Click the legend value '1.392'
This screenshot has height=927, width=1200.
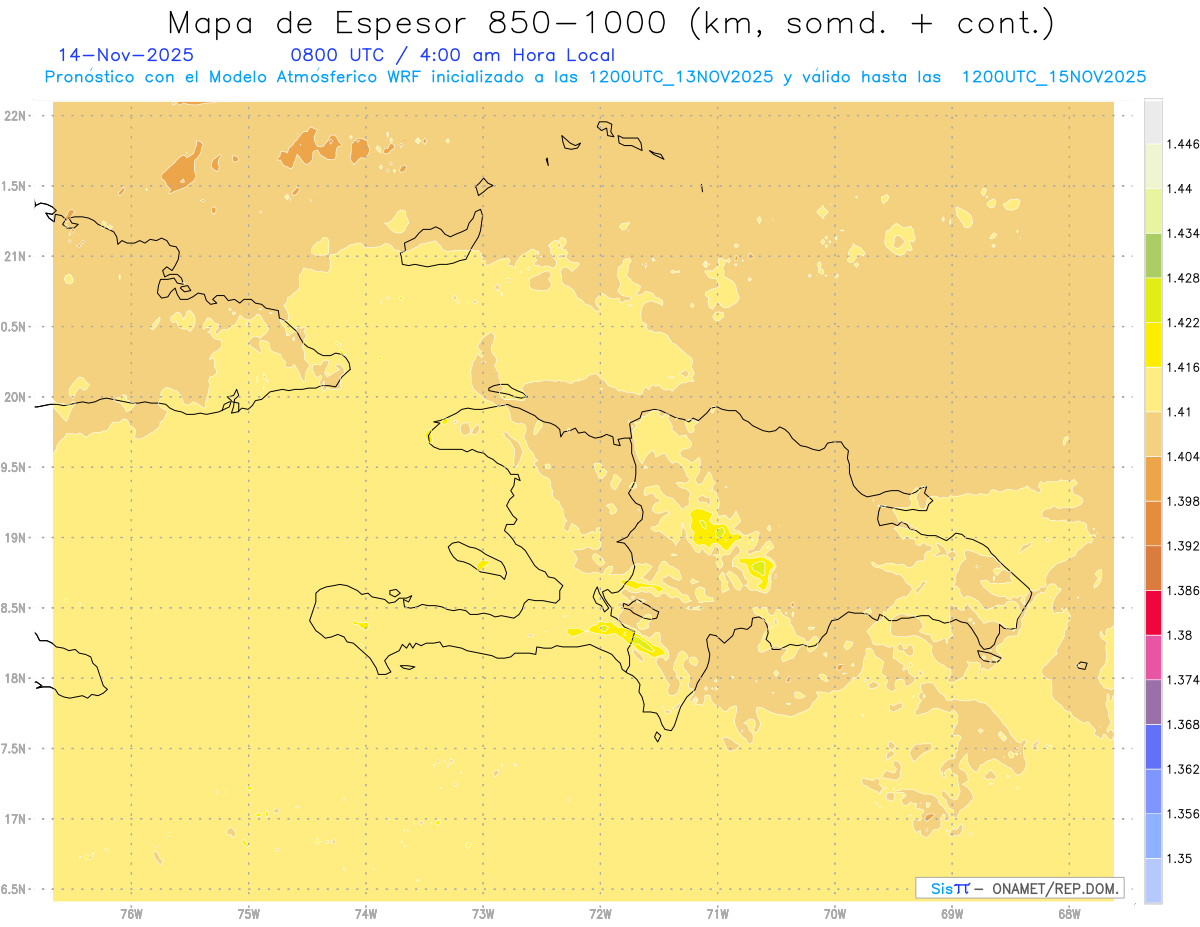click(1182, 546)
